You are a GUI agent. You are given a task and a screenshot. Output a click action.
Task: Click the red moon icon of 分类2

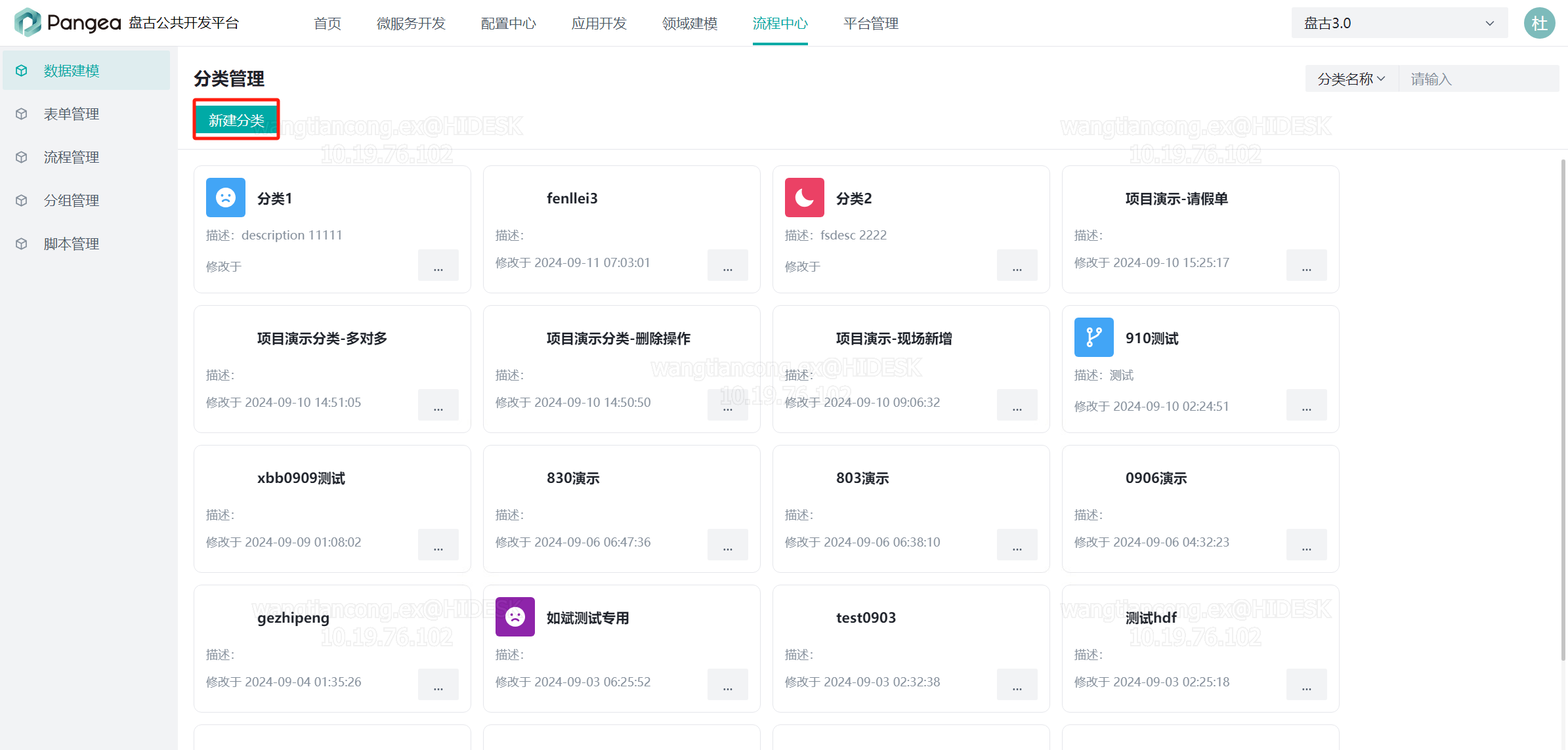[805, 198]
